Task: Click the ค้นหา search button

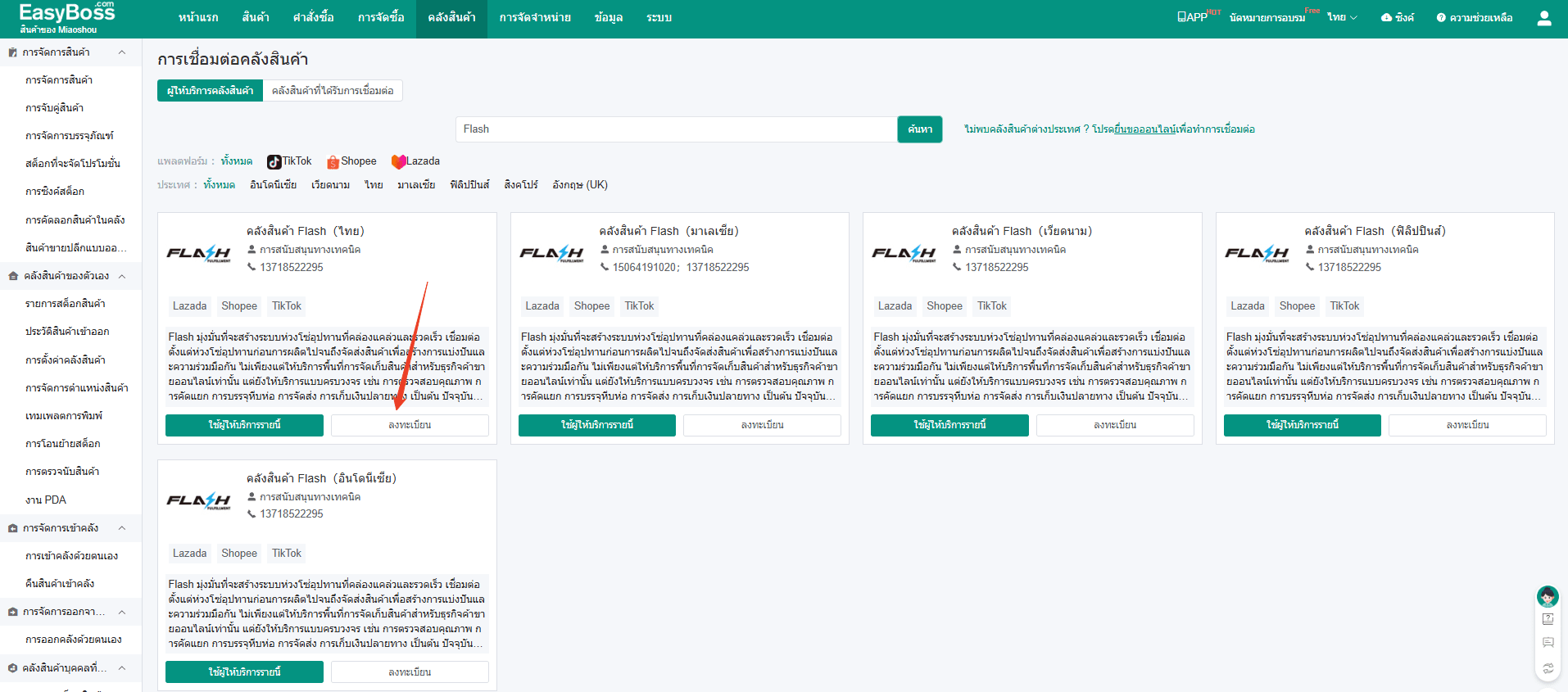Action: coord(920,129)
